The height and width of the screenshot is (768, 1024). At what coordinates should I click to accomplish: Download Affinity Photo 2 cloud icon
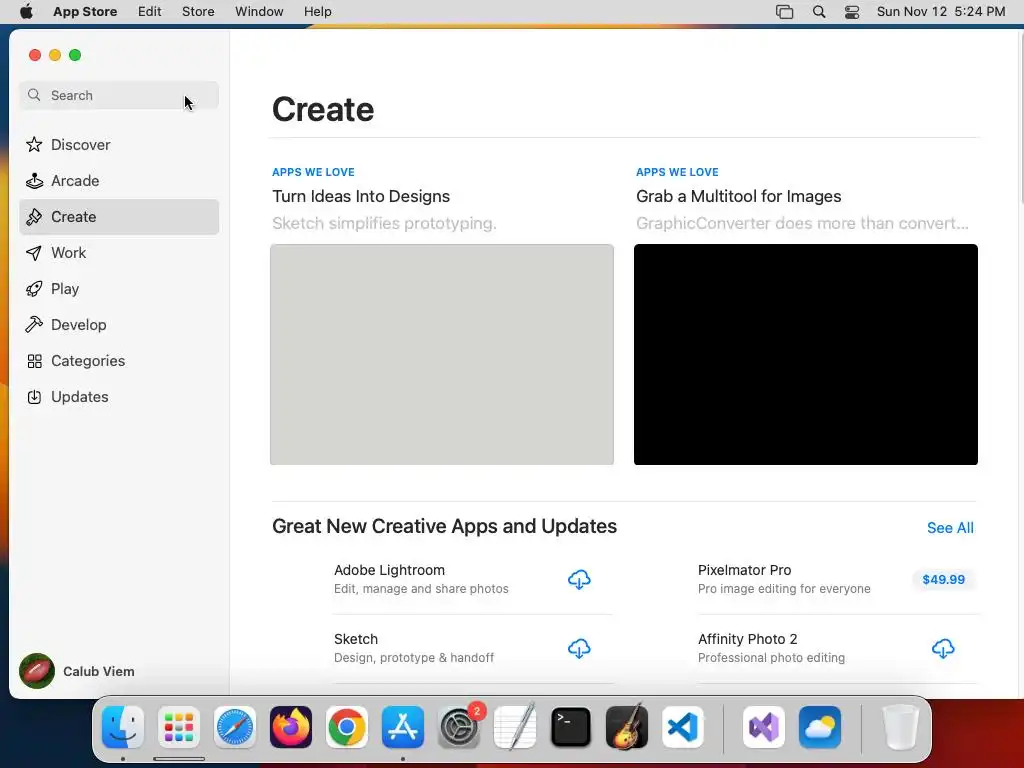(943, 648)
